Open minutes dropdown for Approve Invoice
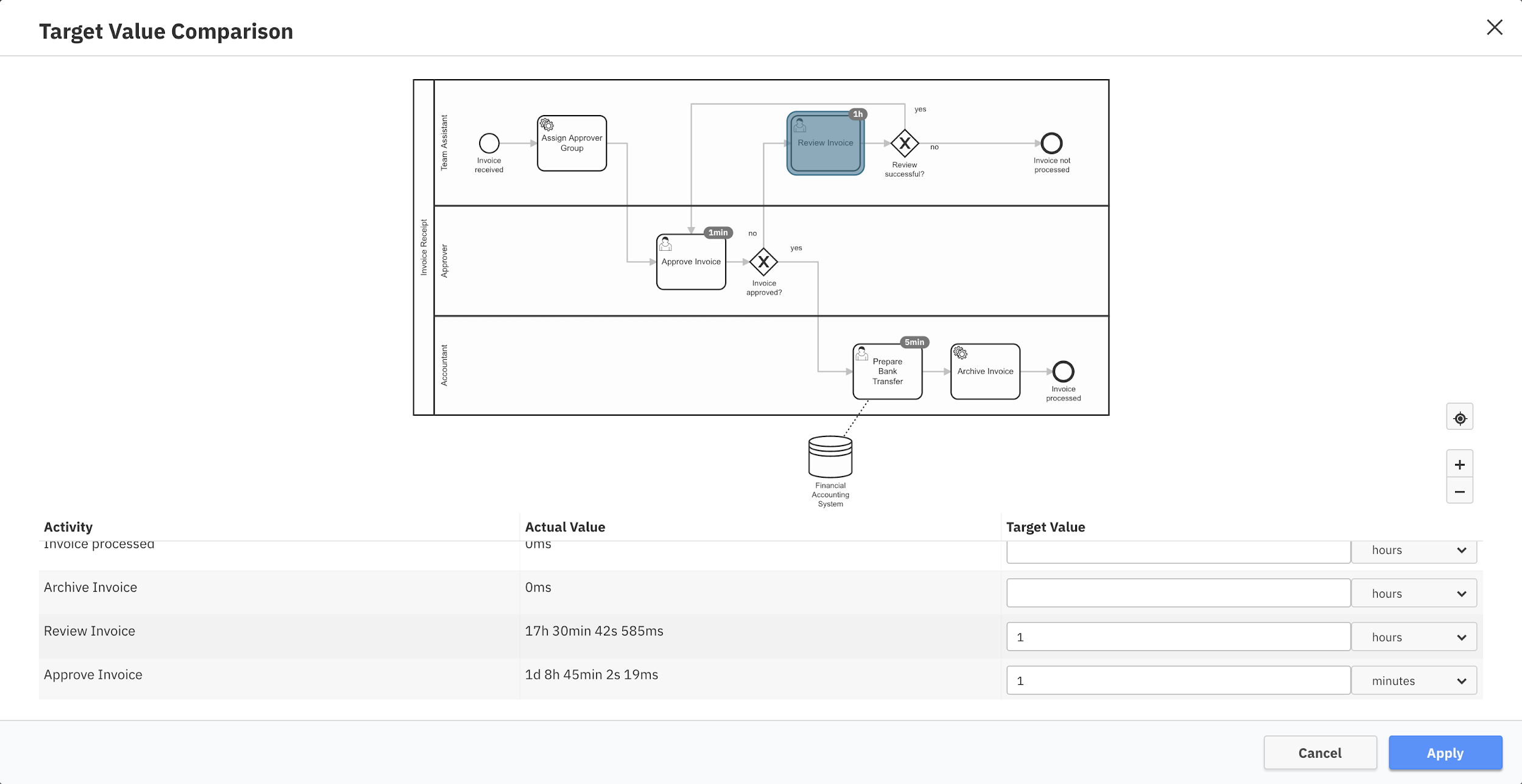Viewport: 1522px width, 784px height. pyautogui.click(x=1414, y=681)
